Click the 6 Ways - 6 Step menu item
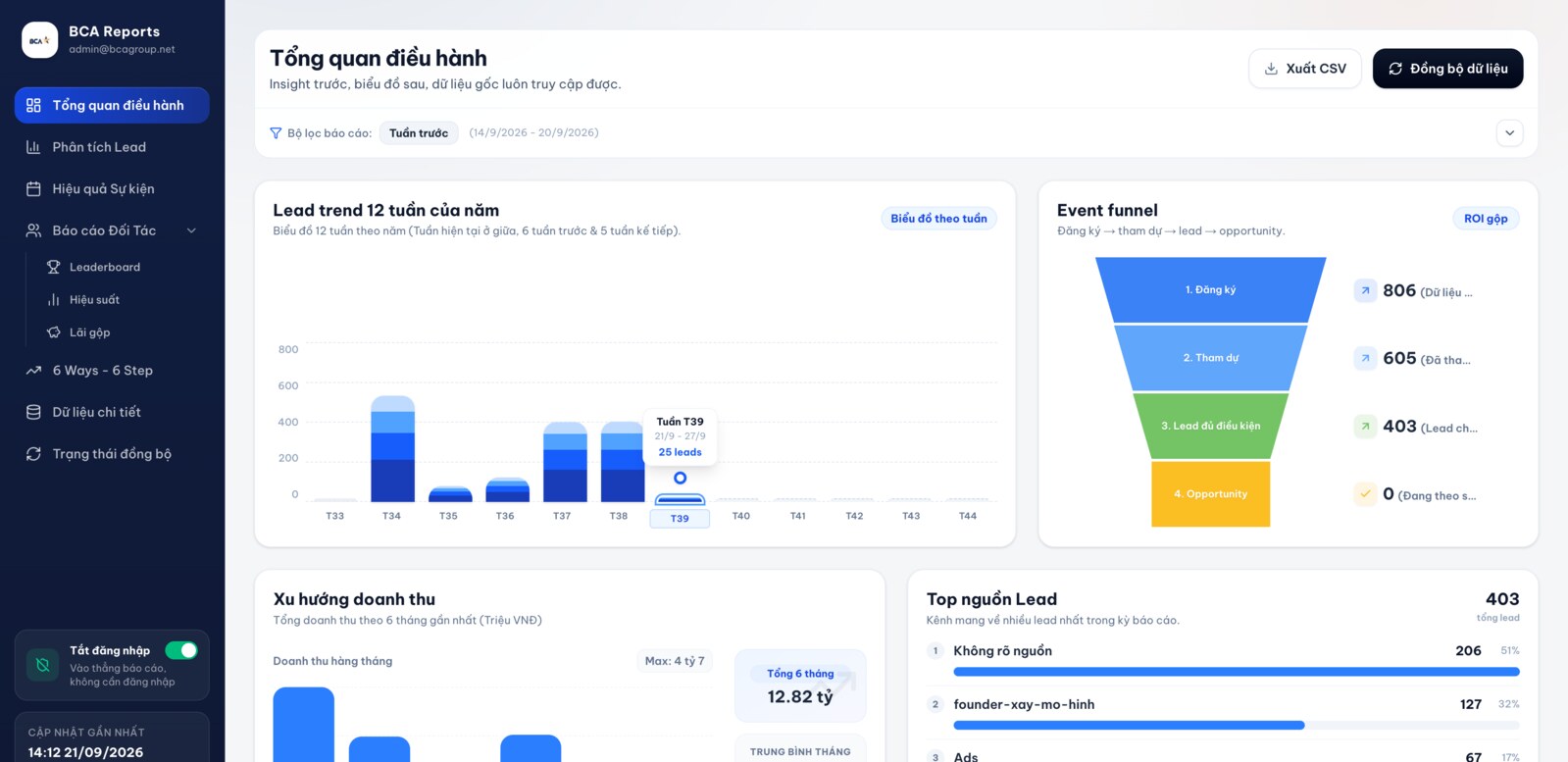This screenshot has height=762, width=1568. (112, 371)
